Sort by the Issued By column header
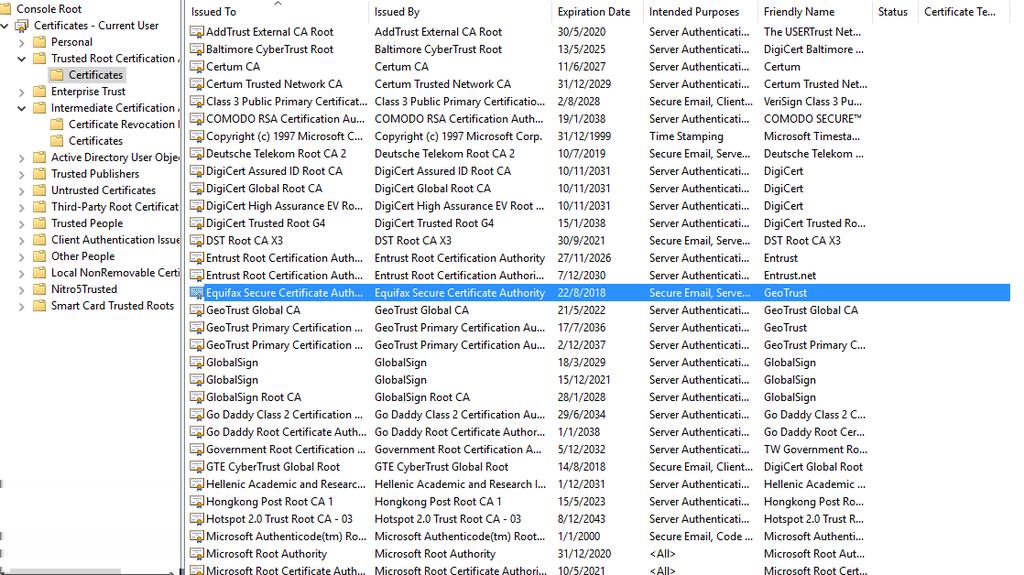The height and width of the screenshot is (575, 1024). (x=460, y=12)
